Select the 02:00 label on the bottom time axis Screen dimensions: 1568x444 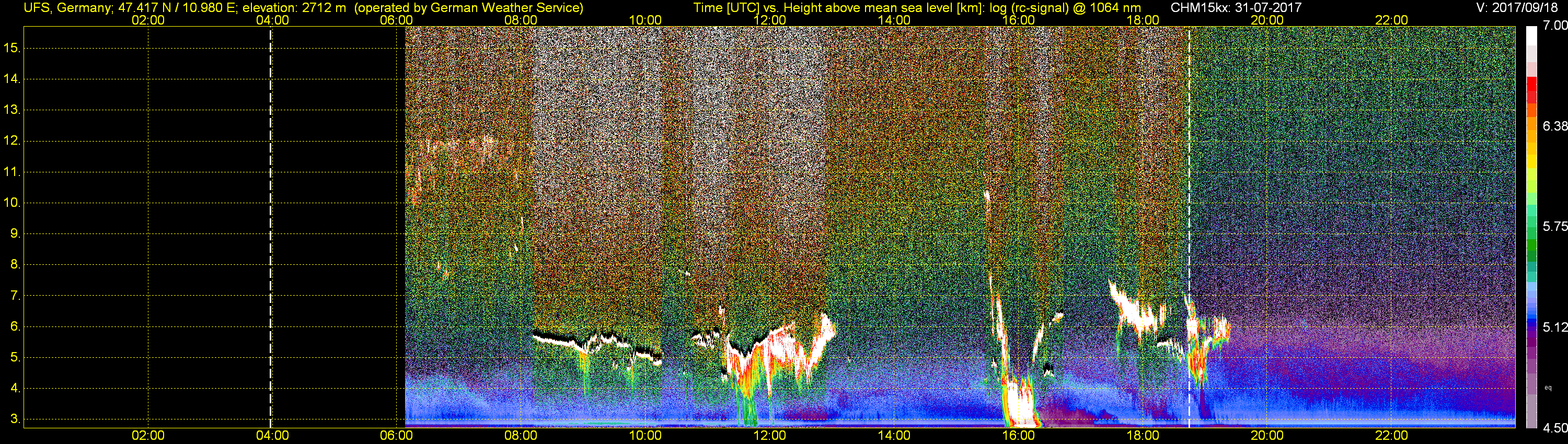[148, 436]
